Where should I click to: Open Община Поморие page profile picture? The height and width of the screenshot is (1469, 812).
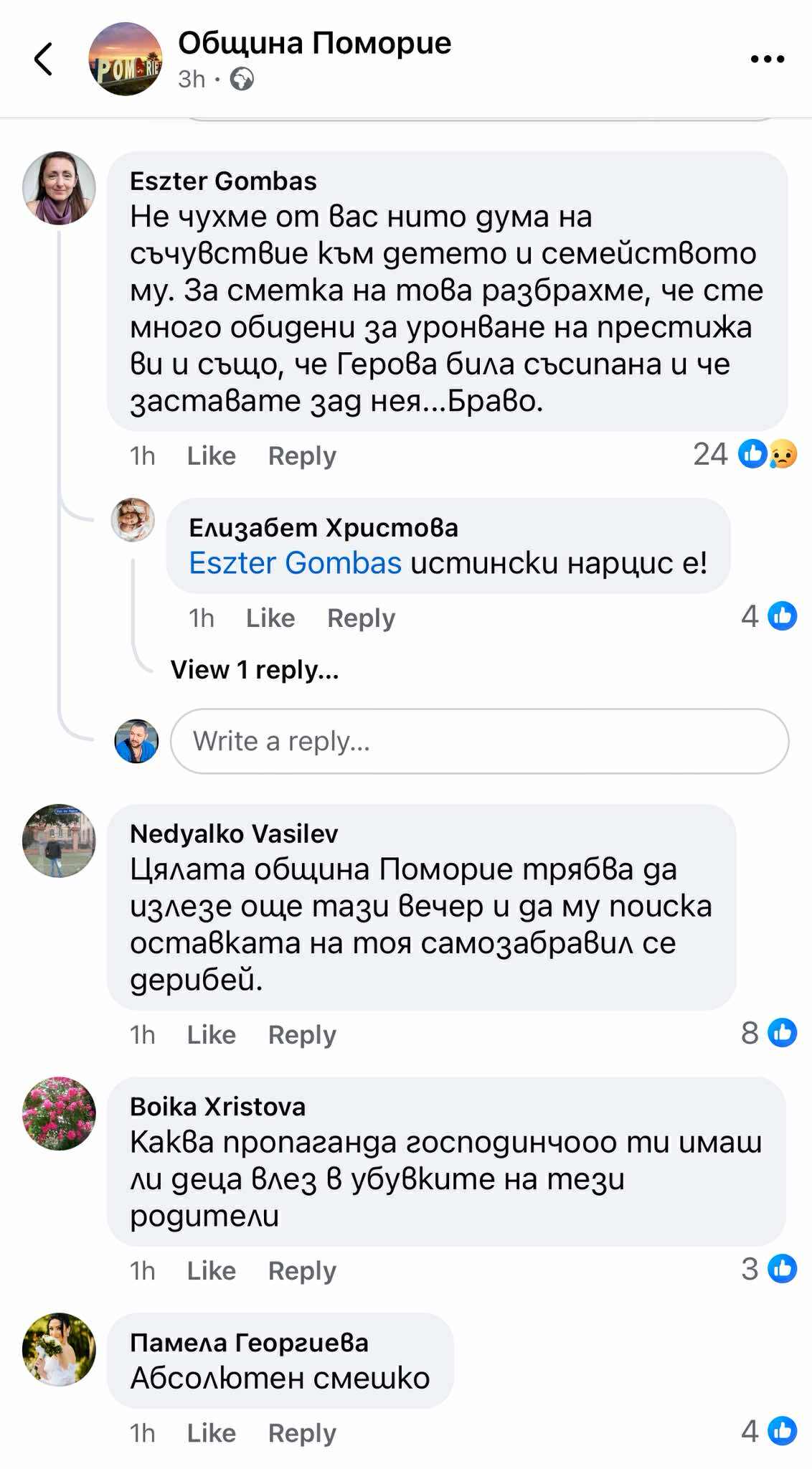tap(126, 59)
